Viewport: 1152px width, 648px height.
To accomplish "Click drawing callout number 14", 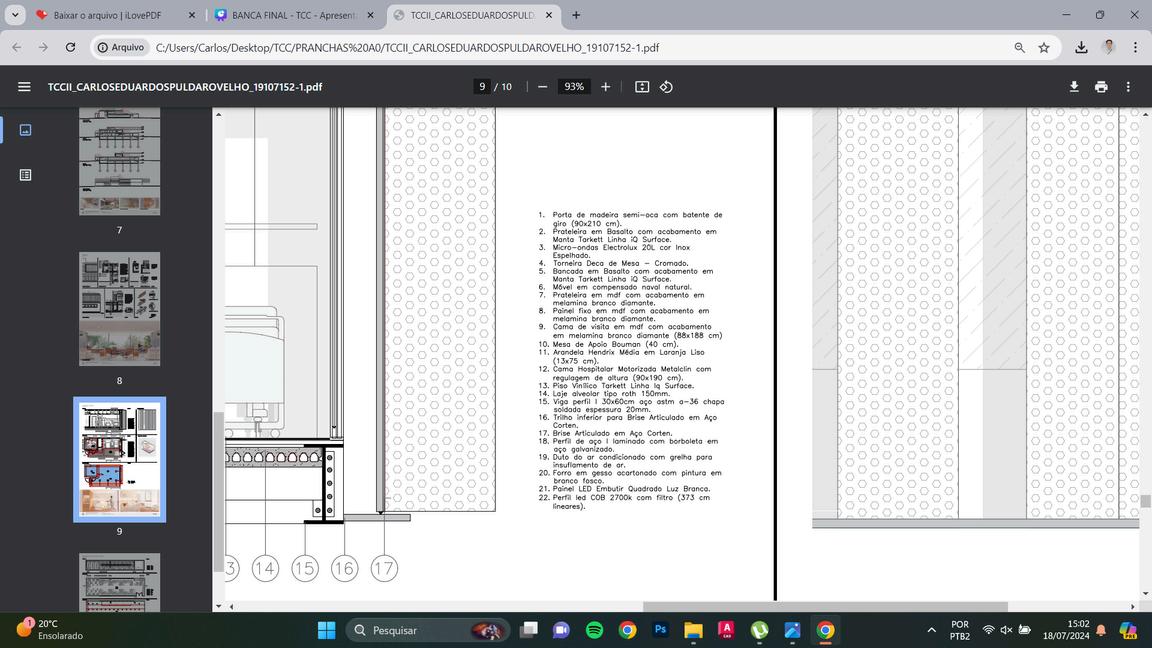I will coord(265,568).
